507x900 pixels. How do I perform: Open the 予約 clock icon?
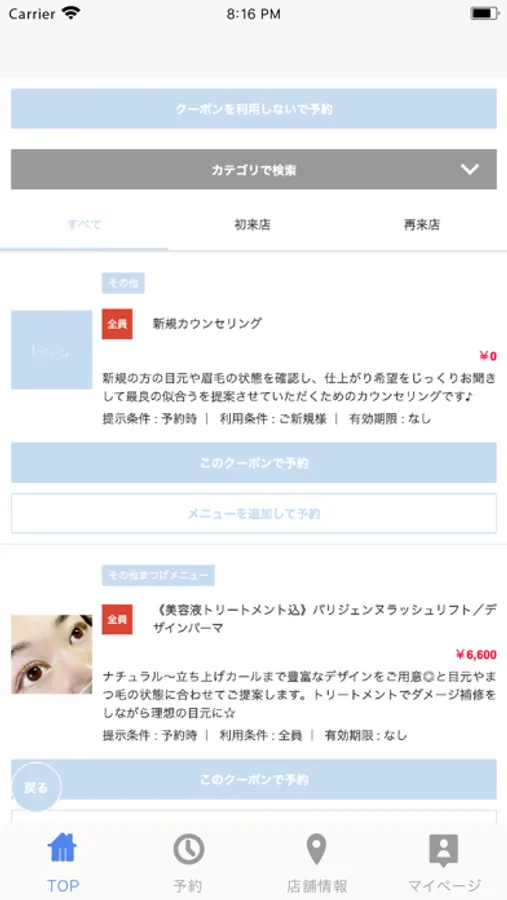pos(189,849)
